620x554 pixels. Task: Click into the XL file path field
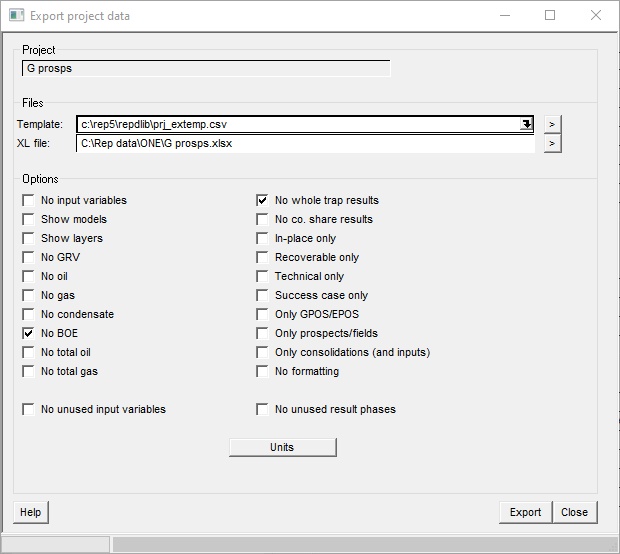coord(305,144)
